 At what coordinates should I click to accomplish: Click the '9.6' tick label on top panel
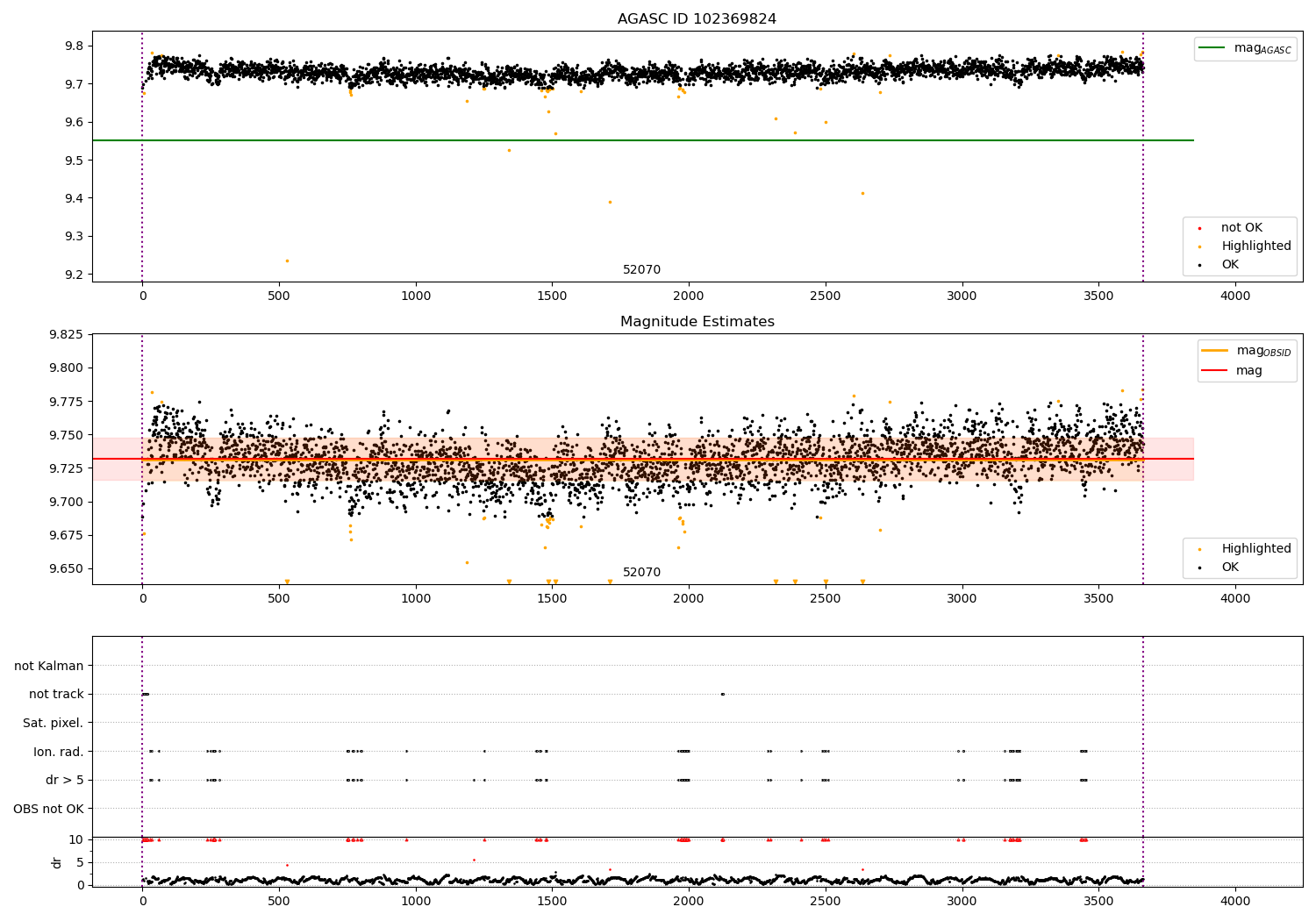point(74,122)
